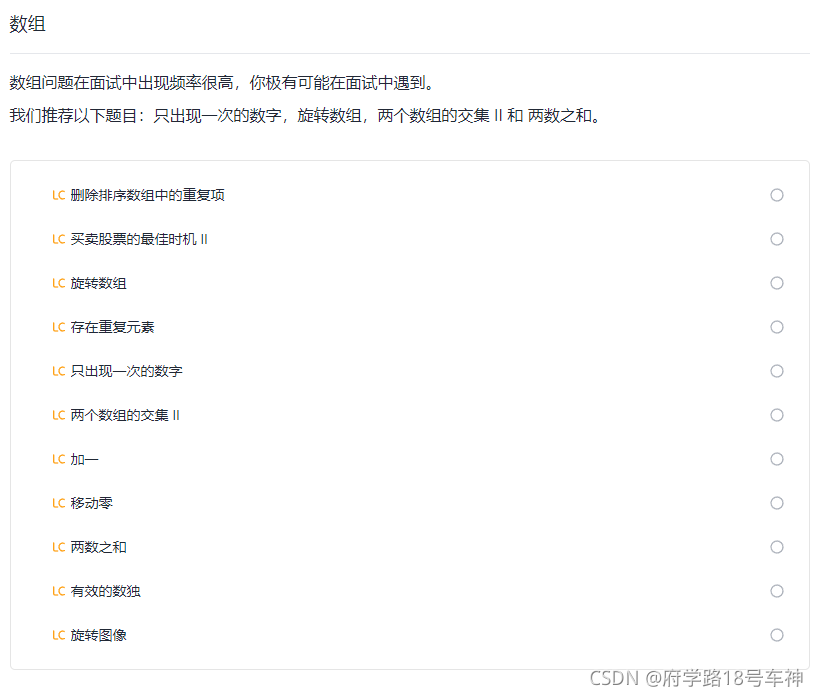818x697 pixels.
Task: Check the status circle for 有效的数独
Action: coord(777,591)
